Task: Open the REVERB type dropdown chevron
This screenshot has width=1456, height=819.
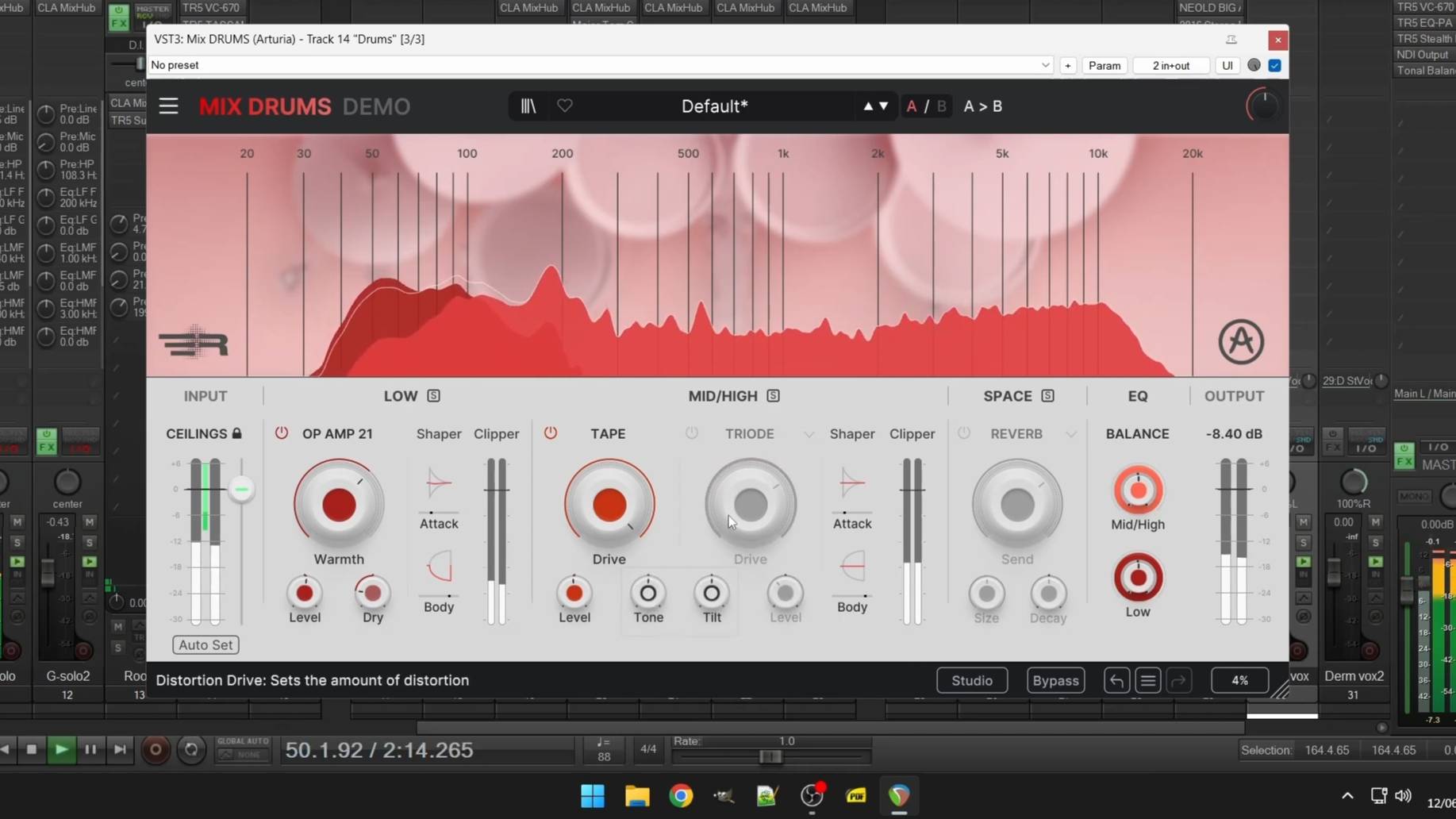Action: pyautogui.click(x=1073, y=435)
